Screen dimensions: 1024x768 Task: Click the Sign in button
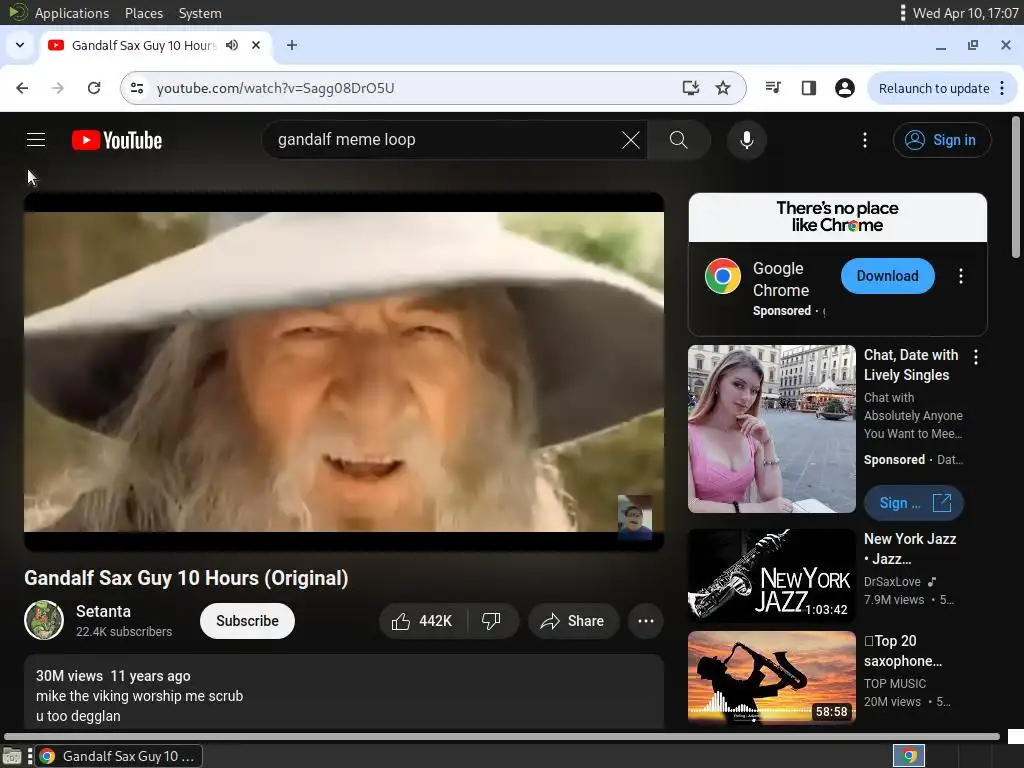(942, 140)
